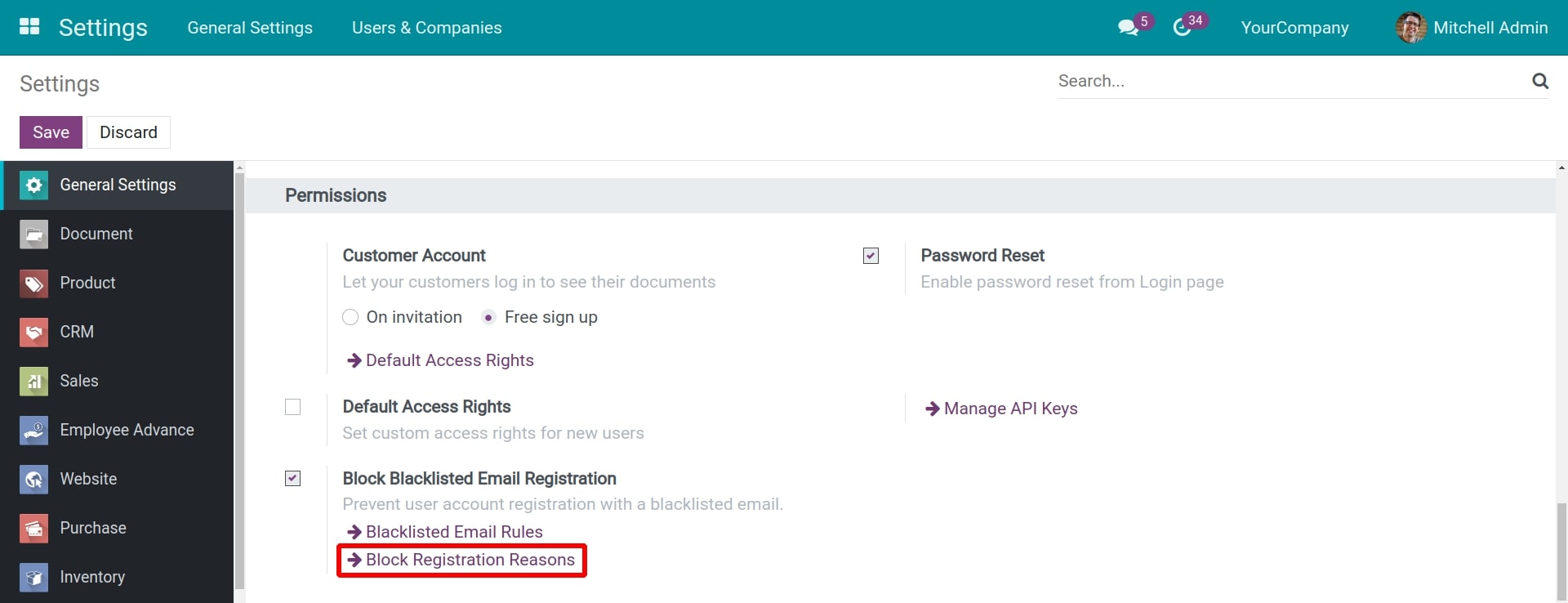The width and height of the screenshot is (1568, 603).
Task: Select the On invitation radio button
Action: pyautogui.click(x=350, y=317)
